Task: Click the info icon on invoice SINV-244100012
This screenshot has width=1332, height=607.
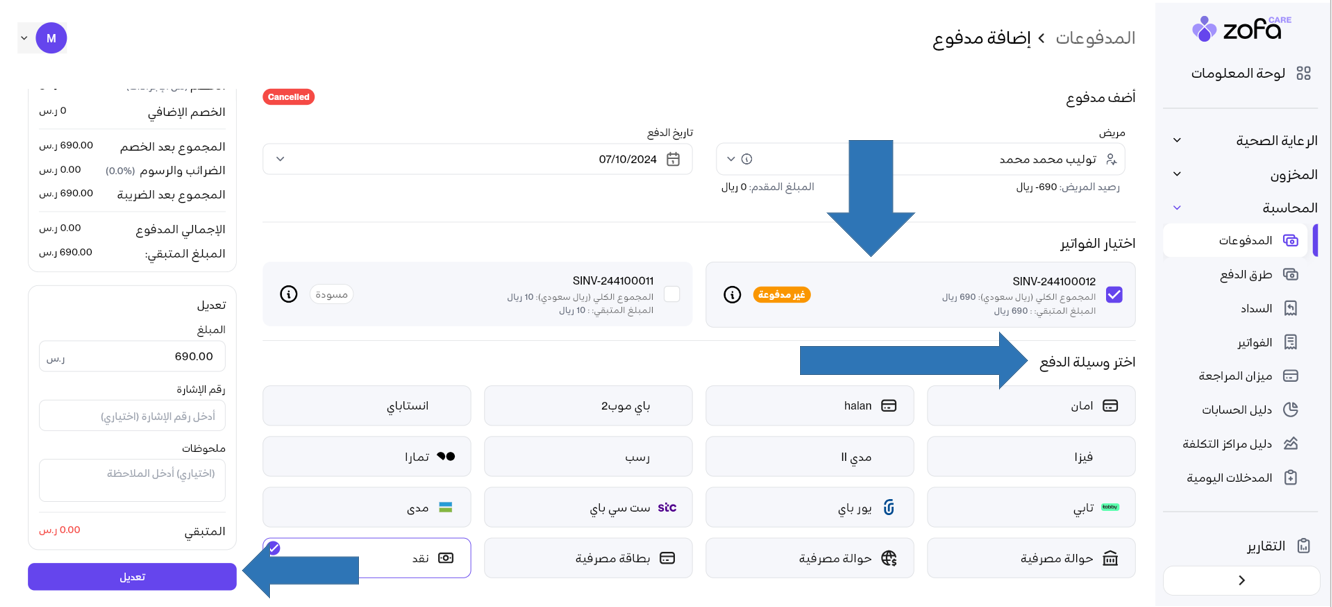Action: (732, 295)
